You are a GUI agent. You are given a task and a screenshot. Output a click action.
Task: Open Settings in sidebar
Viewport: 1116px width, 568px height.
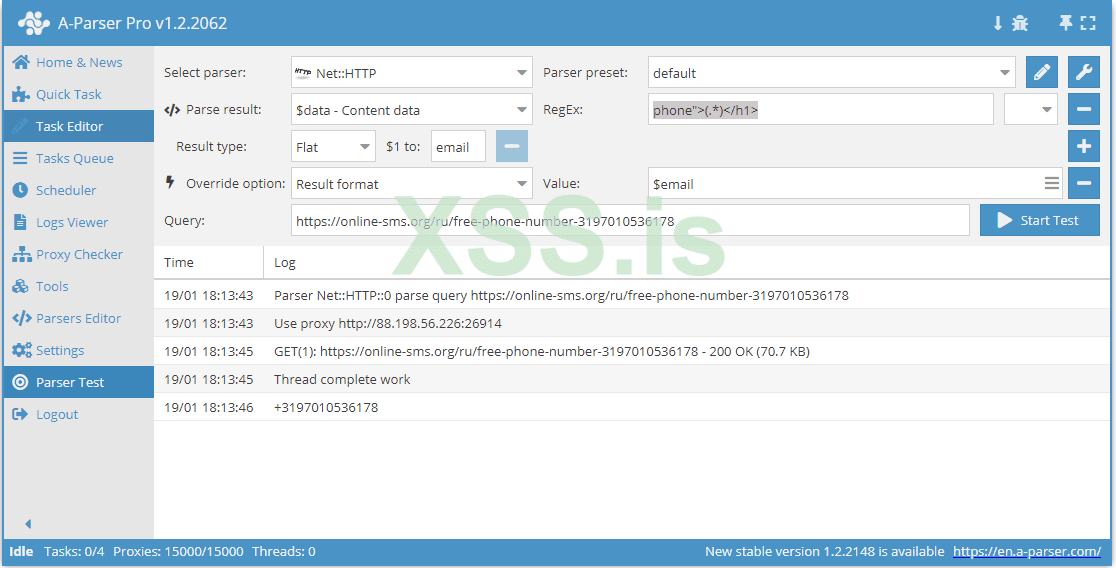coord(78,351)
